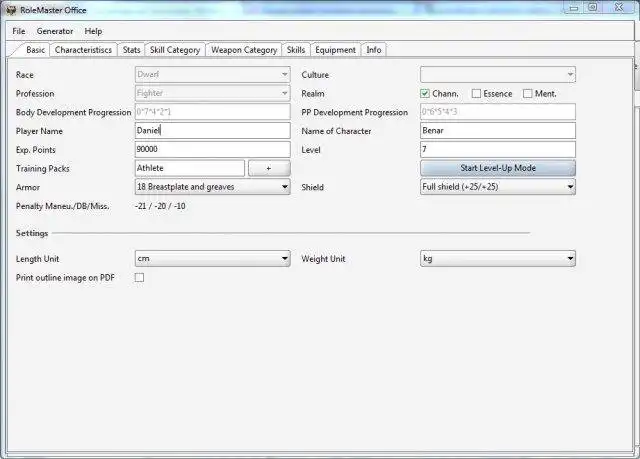Viewport: 640px width, 459px height.
Task: Click the Settings section heading
Action: (32, 233)
